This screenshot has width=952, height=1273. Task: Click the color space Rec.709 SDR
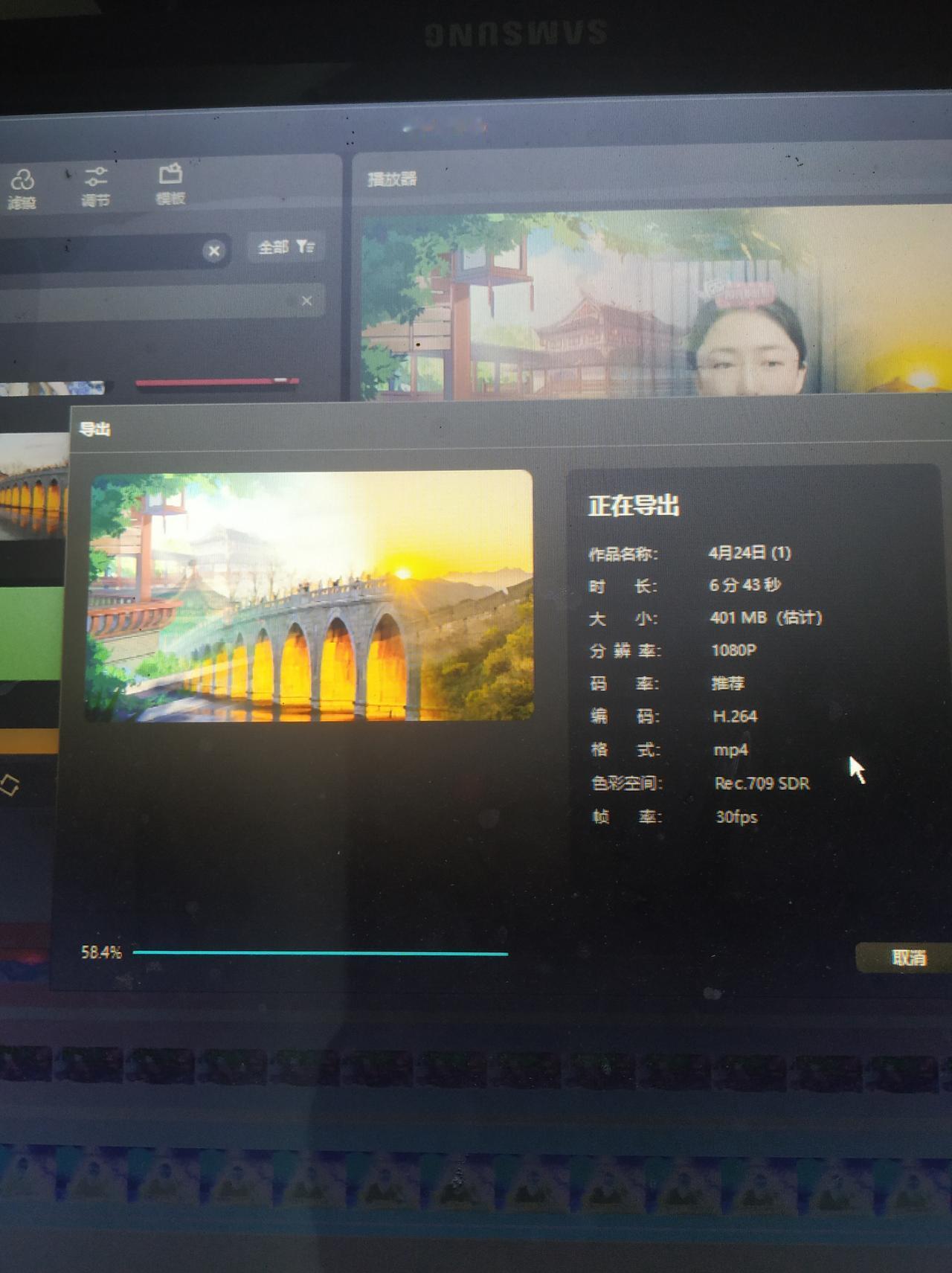coord(762,783)
